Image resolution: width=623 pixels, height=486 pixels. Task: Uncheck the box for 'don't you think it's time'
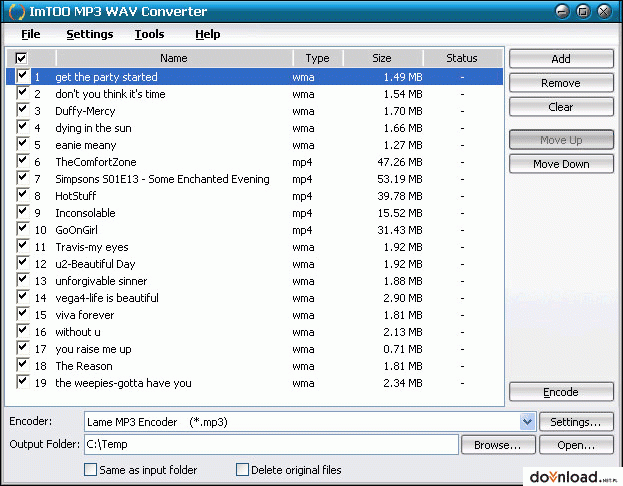[x=22, y=93]
